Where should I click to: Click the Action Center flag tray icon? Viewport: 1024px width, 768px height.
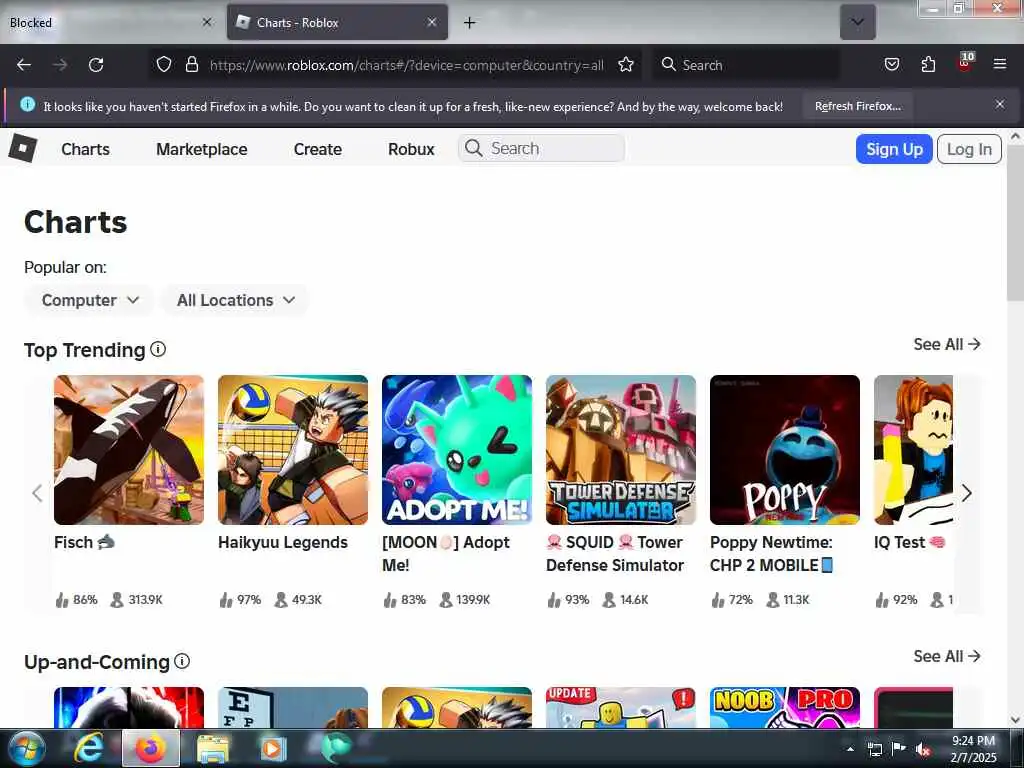899,749
